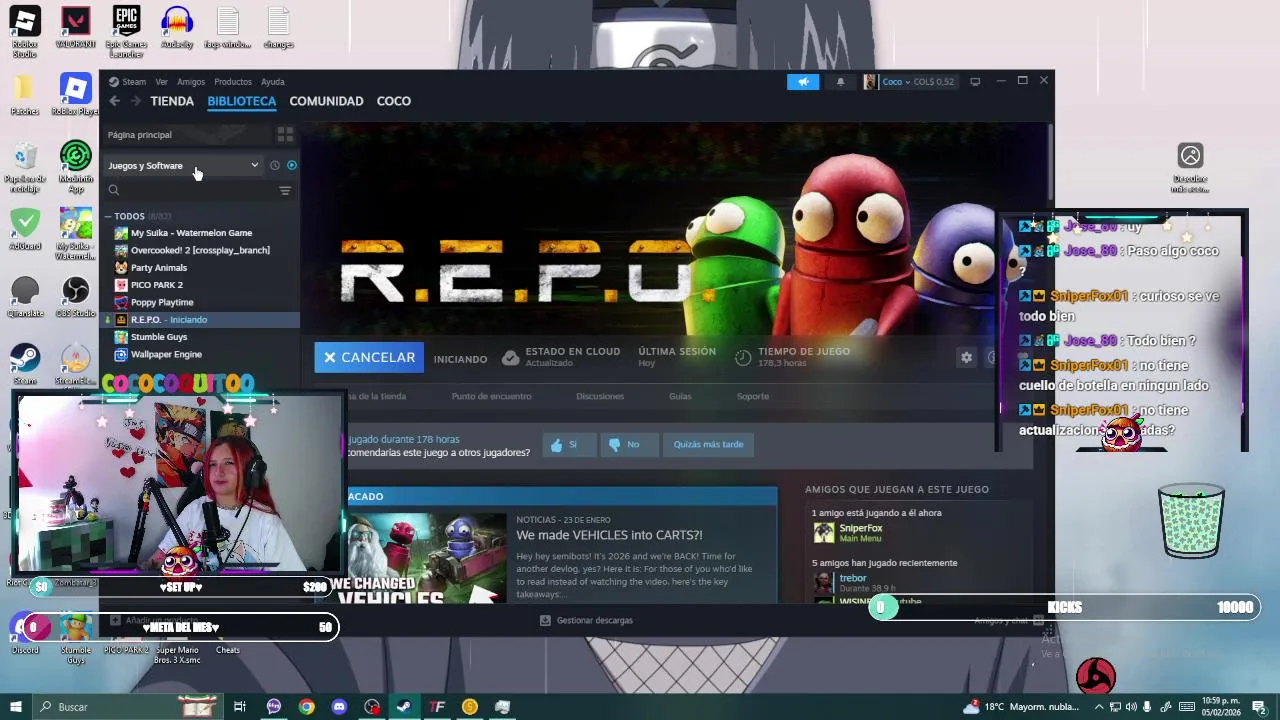Select My Suika - Watermelon Game in library
Viewport: 1280px width, 720px height.
199,233
